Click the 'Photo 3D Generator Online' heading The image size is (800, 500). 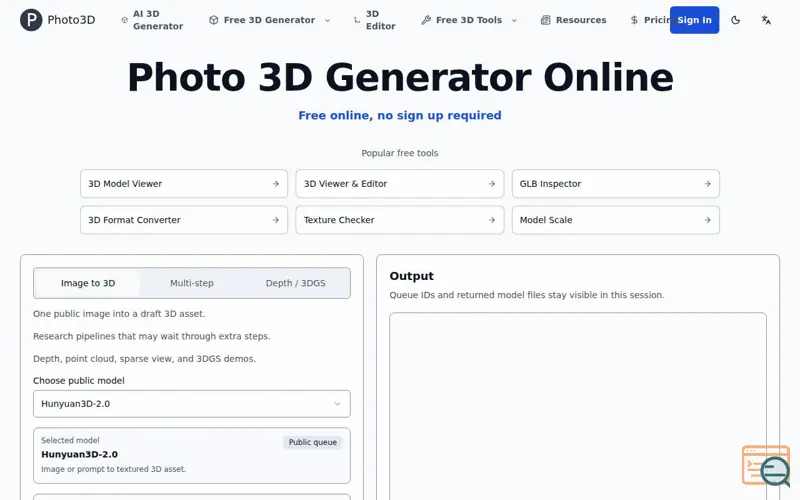click(x=400, y=78)
